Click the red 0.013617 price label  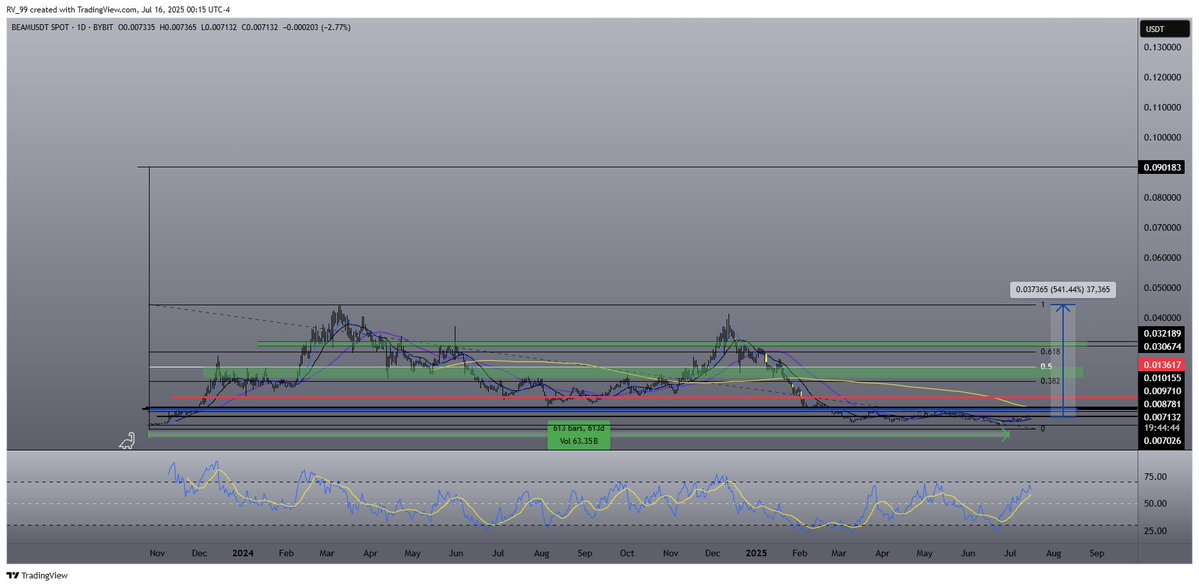(x=1160, y=365)
